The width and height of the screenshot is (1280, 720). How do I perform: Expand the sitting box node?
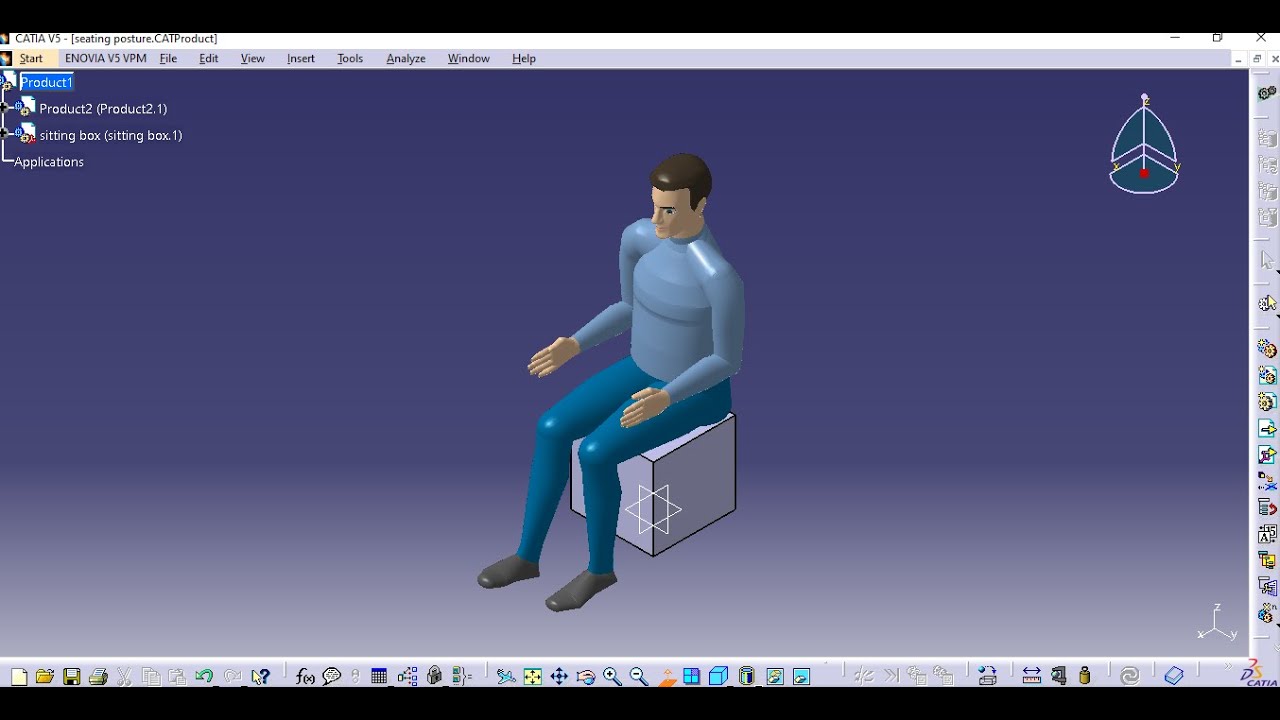5,133
